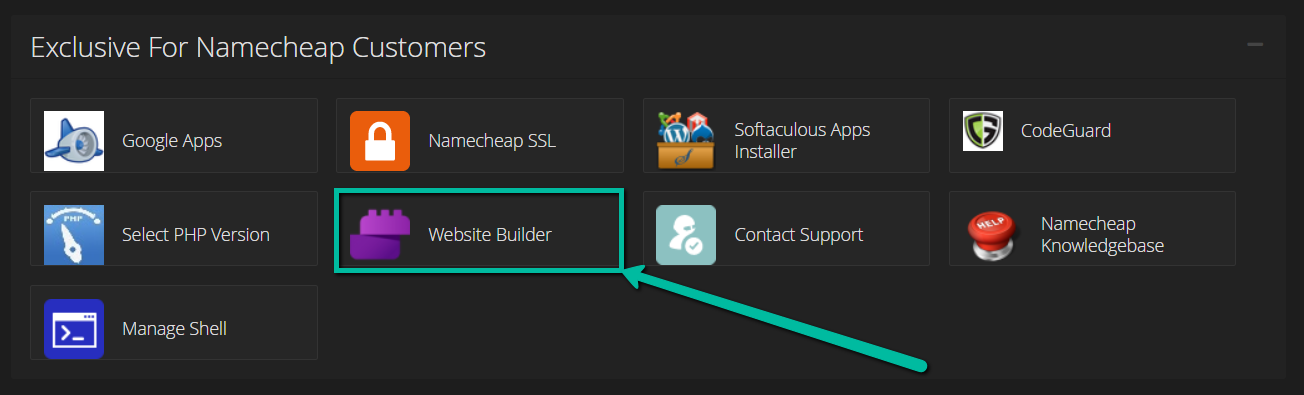Open the CodeGuard link
Viewport: 1304px width, 395px height.
point(1066,130)
